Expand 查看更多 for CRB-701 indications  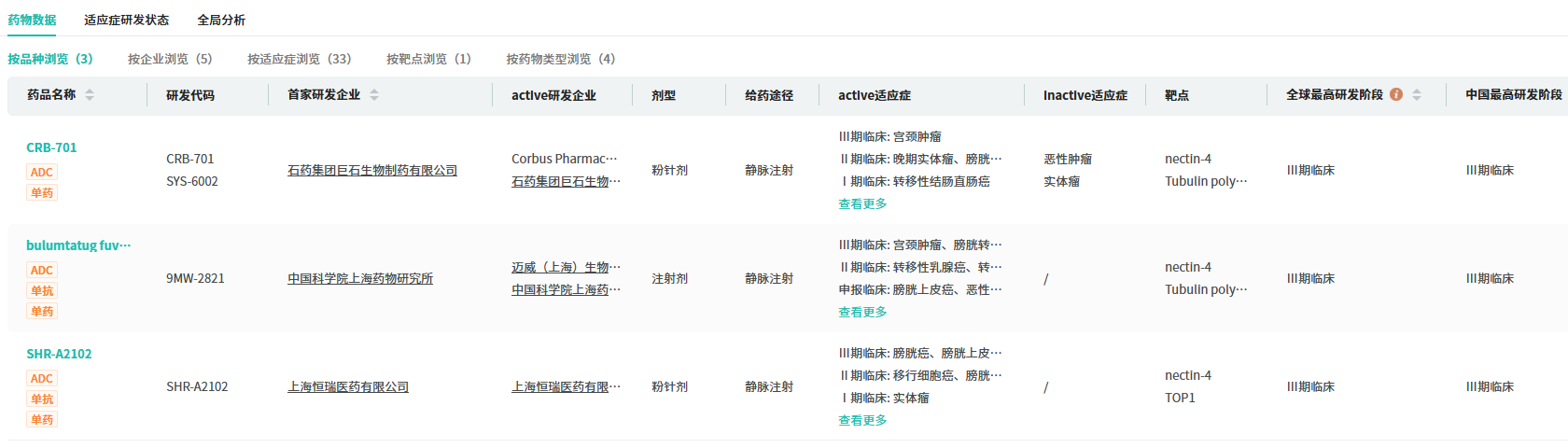[862, 203]
